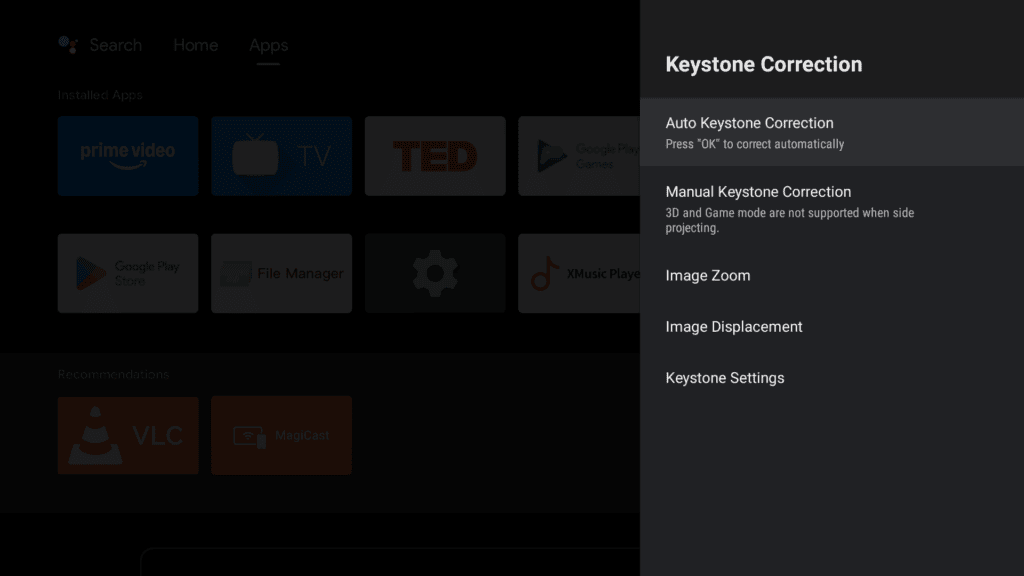This screenshot has width=1024, height=576.
Task: Launch the XMusic Player app tile
Action: 579,273
